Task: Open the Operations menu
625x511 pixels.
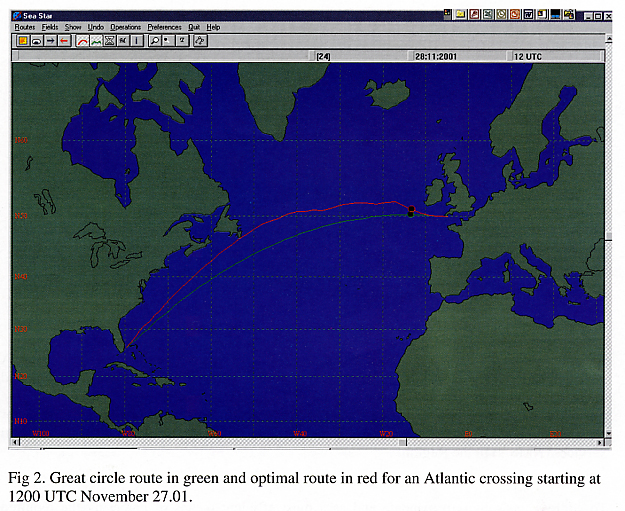Action: tap(126, 27)
